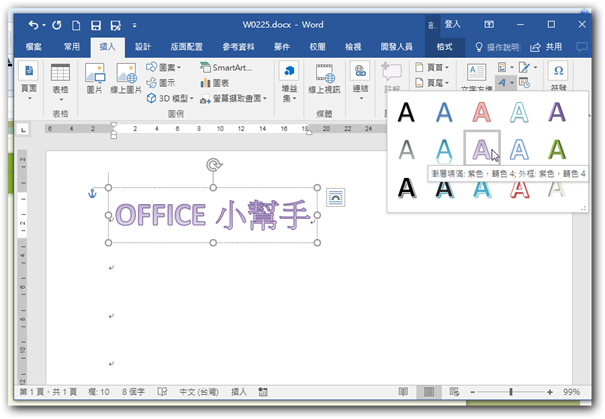Choose the black fill WordArt style
Image resolution: width=605 pixels, height=419 pixels.
pos(406,112)
